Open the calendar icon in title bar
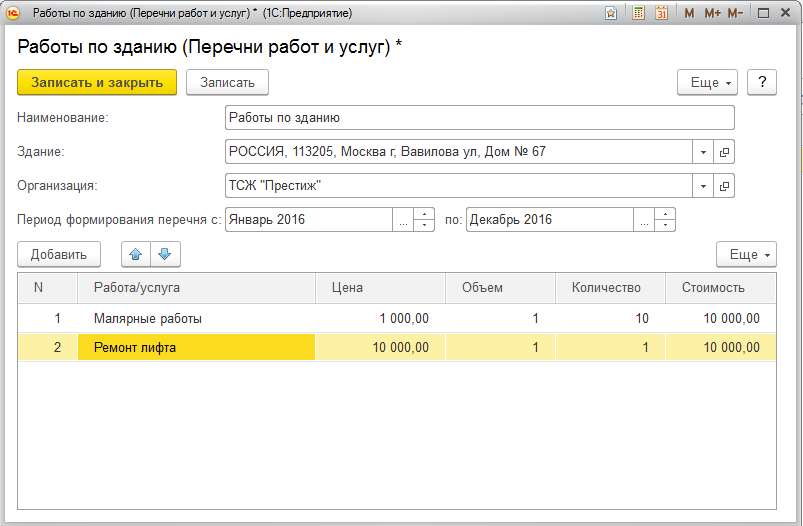Screen dimensions: 803x526 pyautogui.click(x=660, y=14)
